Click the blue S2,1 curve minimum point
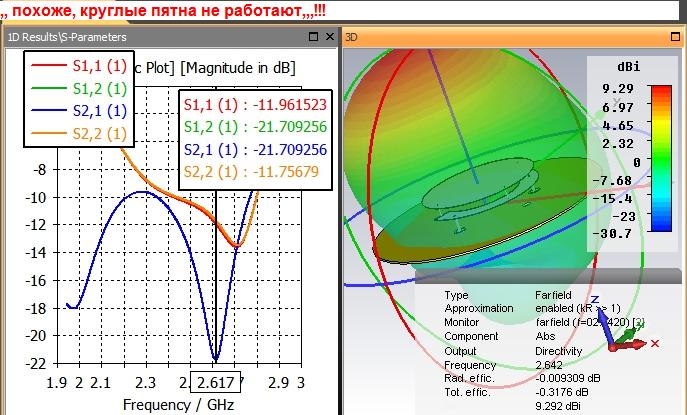 click(x=215, y=359)
